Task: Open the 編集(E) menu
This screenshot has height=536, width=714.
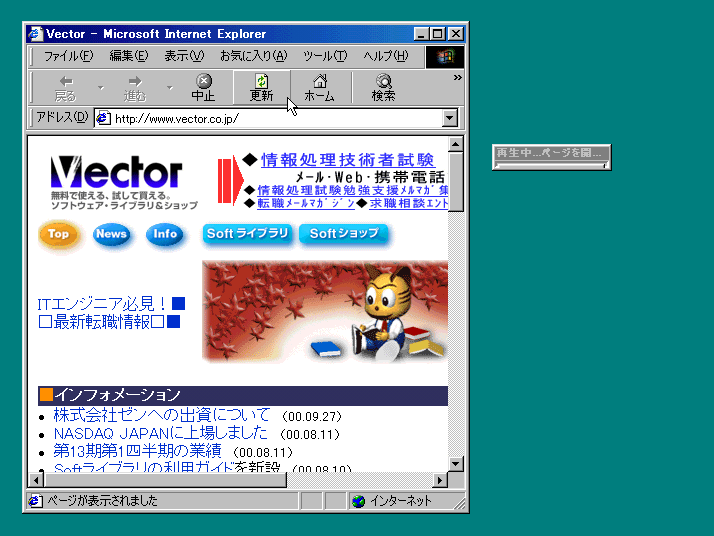Action: tap(128, 56)
